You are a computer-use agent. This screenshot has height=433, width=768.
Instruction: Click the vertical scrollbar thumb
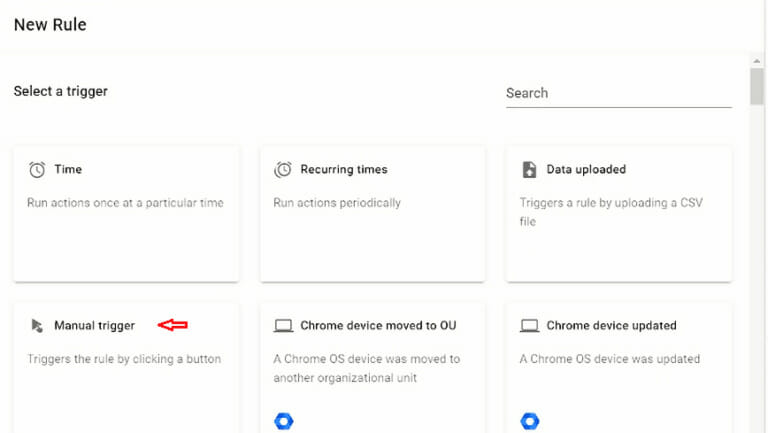tap(757, 86)
